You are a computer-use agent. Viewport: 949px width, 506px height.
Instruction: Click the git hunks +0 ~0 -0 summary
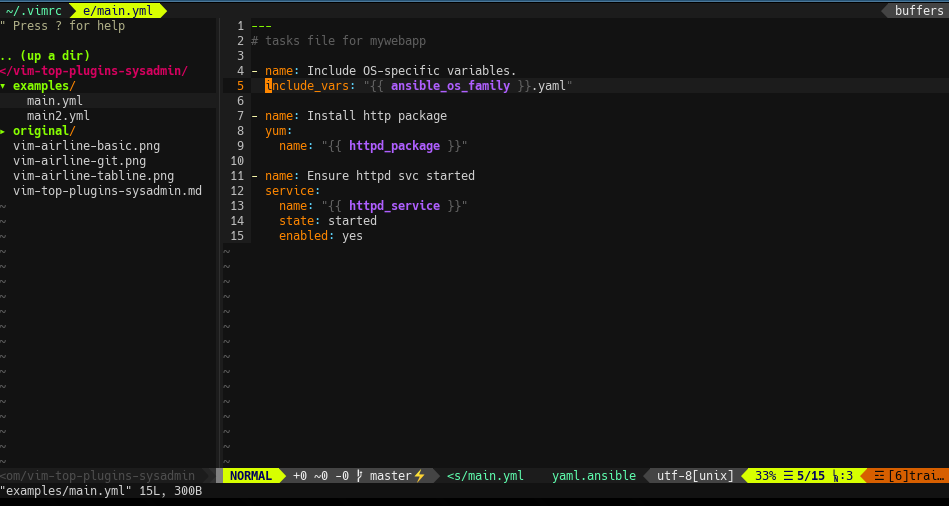[320, 476]
